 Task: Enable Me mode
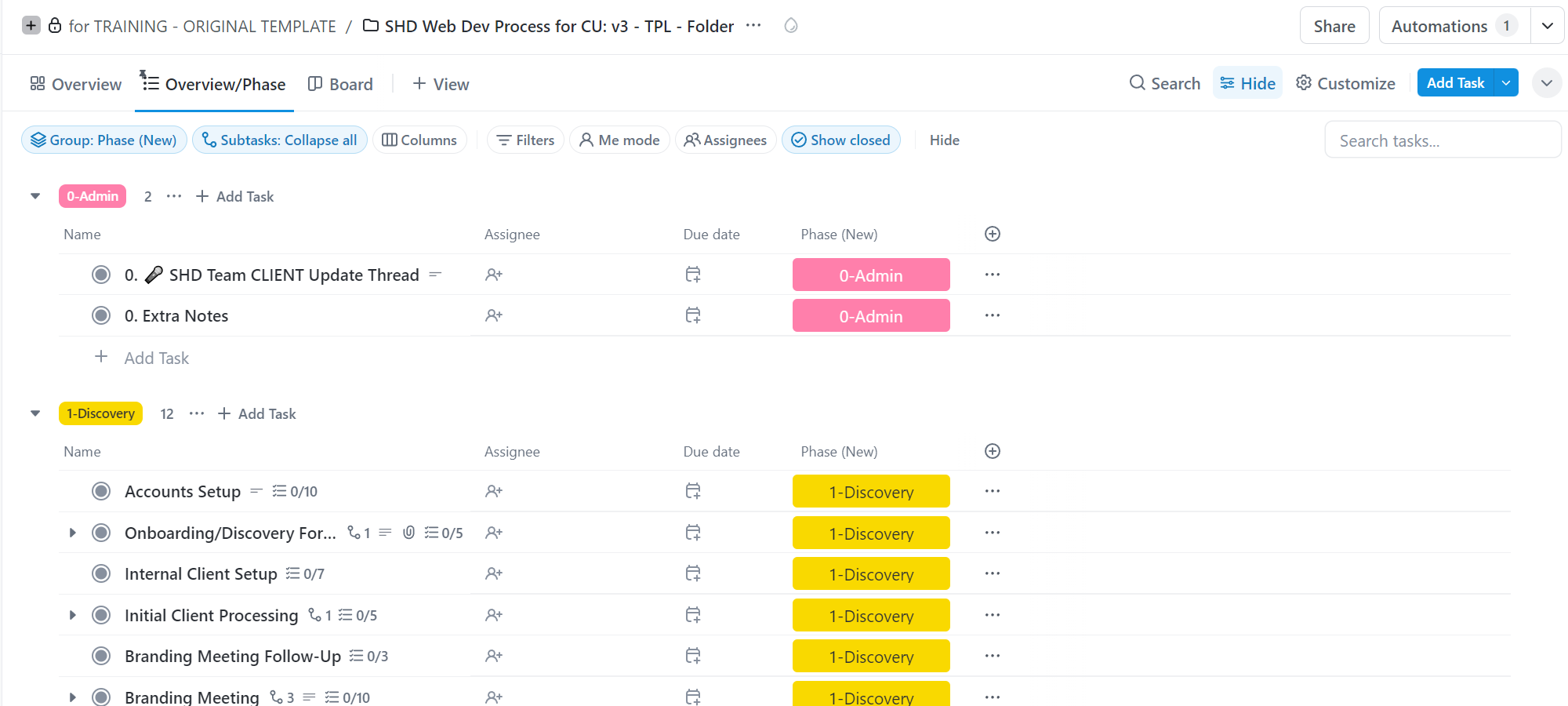pos(619,140)
